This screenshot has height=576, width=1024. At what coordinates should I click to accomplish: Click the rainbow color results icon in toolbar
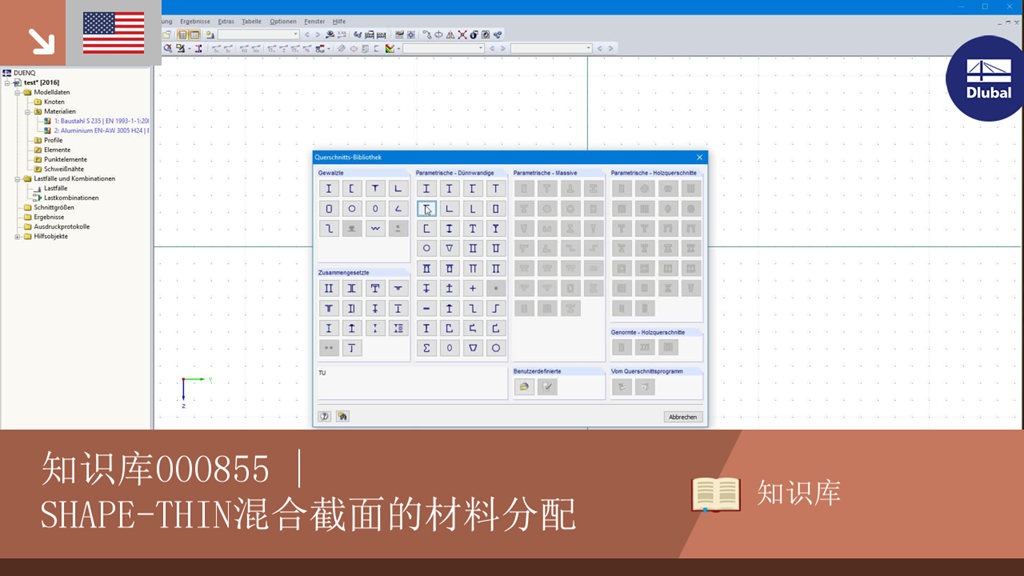(x=390, y=48)
